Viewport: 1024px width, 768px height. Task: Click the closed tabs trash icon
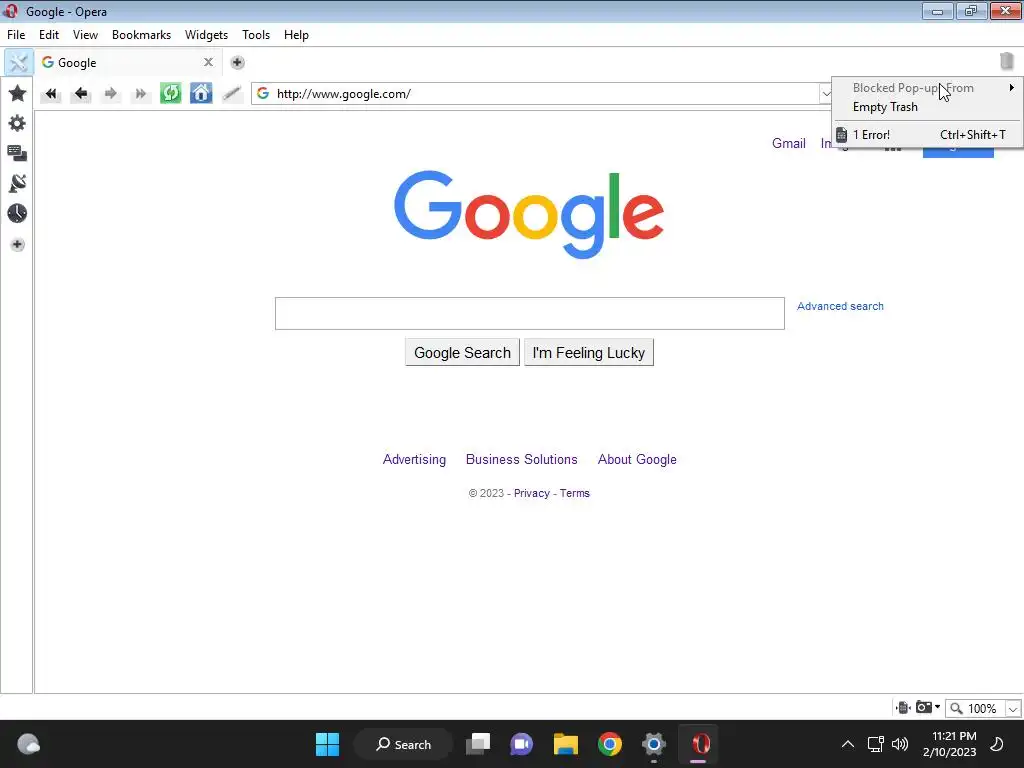(x=1006, y=61)
